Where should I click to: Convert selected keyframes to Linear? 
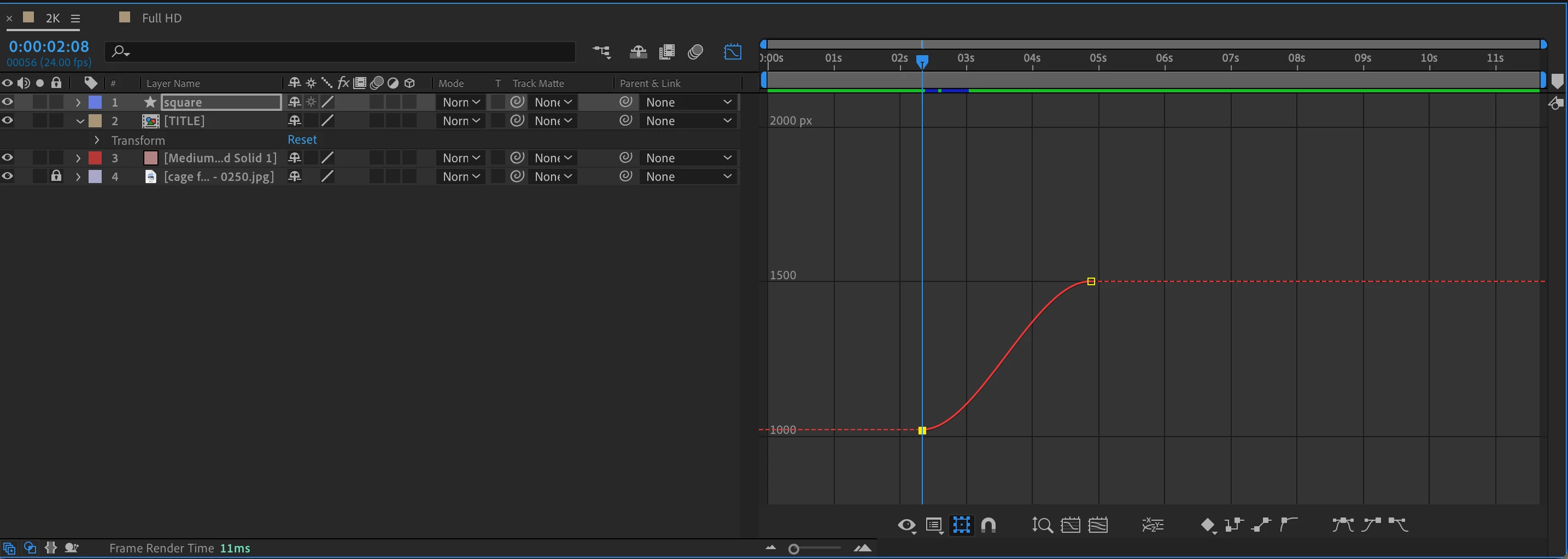coord(1261,525)
